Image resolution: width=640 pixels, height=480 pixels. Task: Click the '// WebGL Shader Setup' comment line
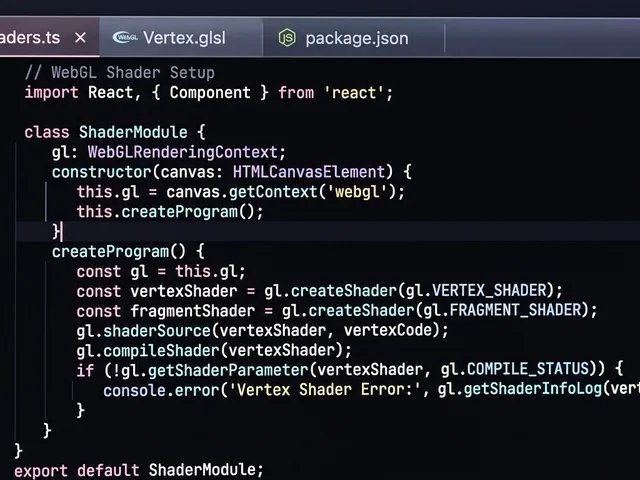120,73
